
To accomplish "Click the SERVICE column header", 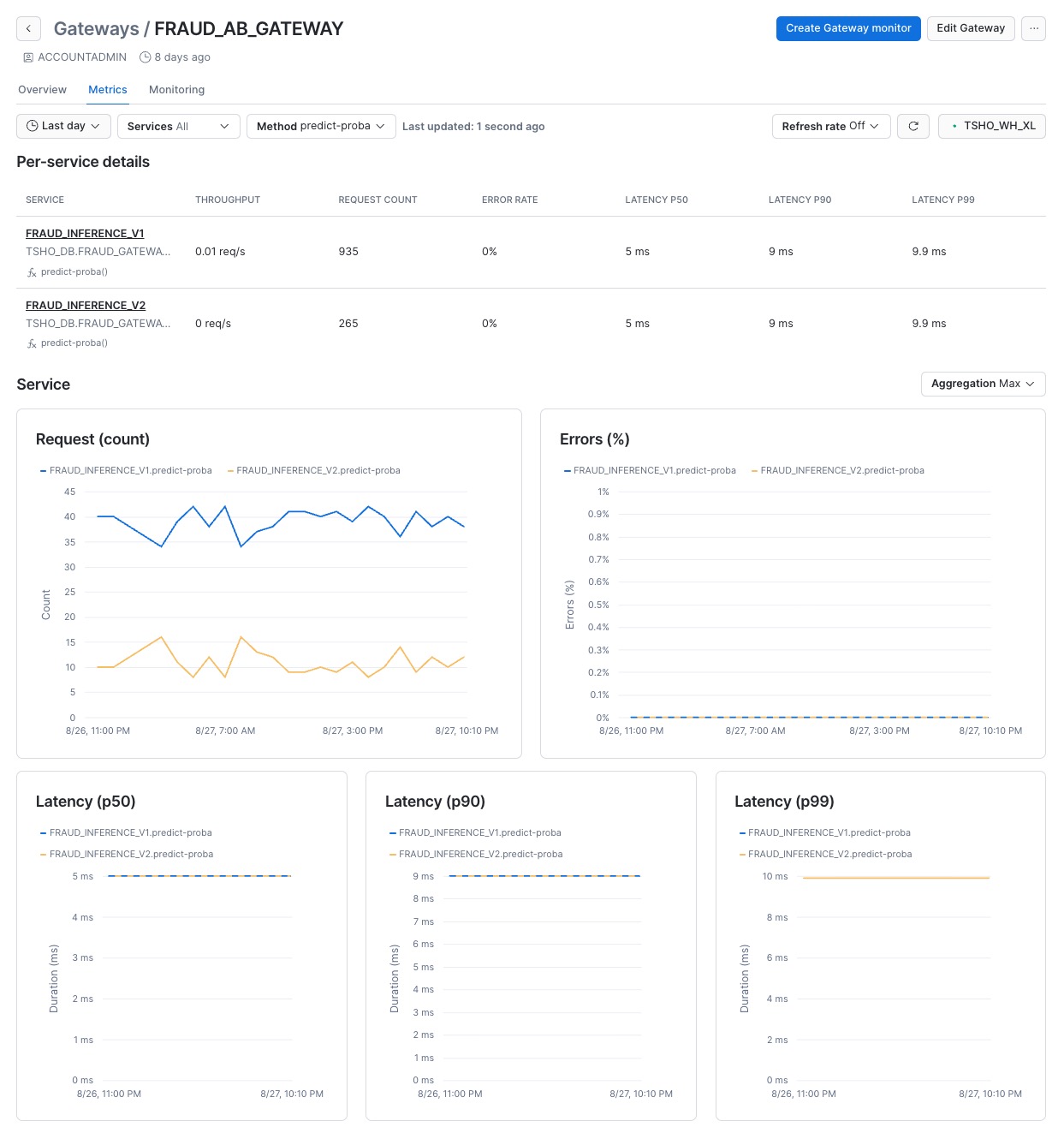I will point(45,200).
